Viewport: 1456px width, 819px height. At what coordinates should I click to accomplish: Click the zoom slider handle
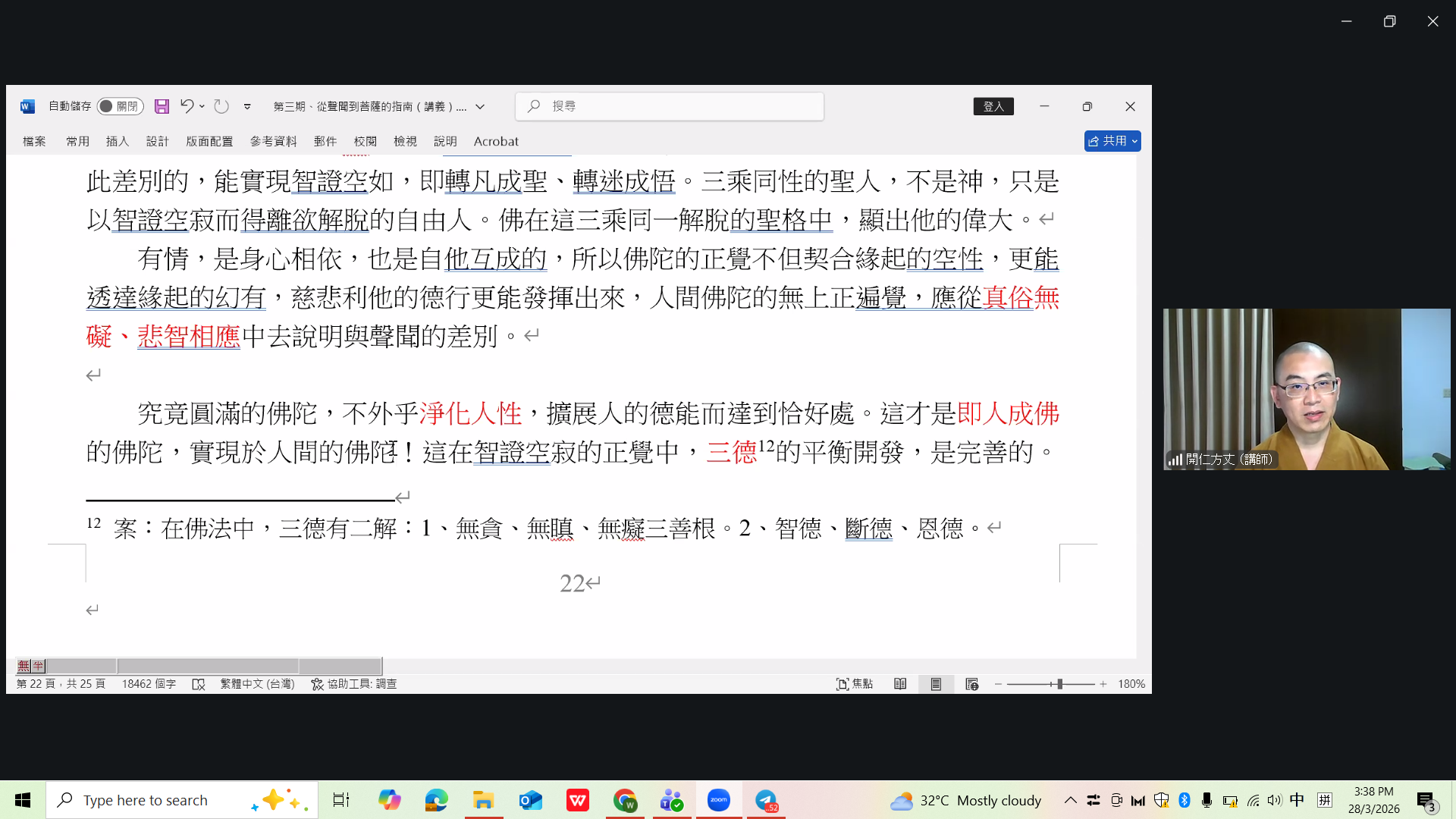click(x=1059, y=684)
